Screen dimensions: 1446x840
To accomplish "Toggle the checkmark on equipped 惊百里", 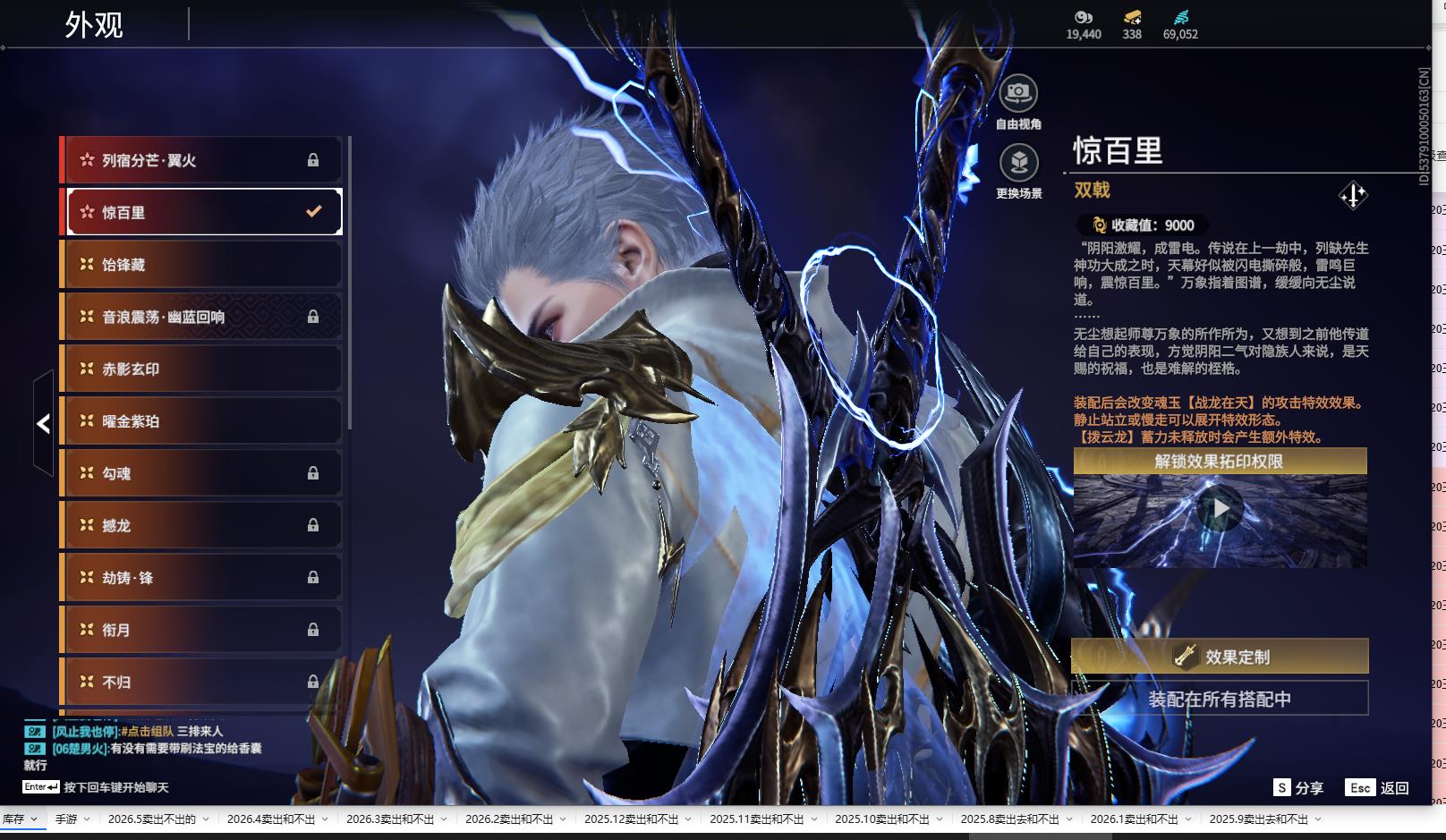I will point(314,211).
